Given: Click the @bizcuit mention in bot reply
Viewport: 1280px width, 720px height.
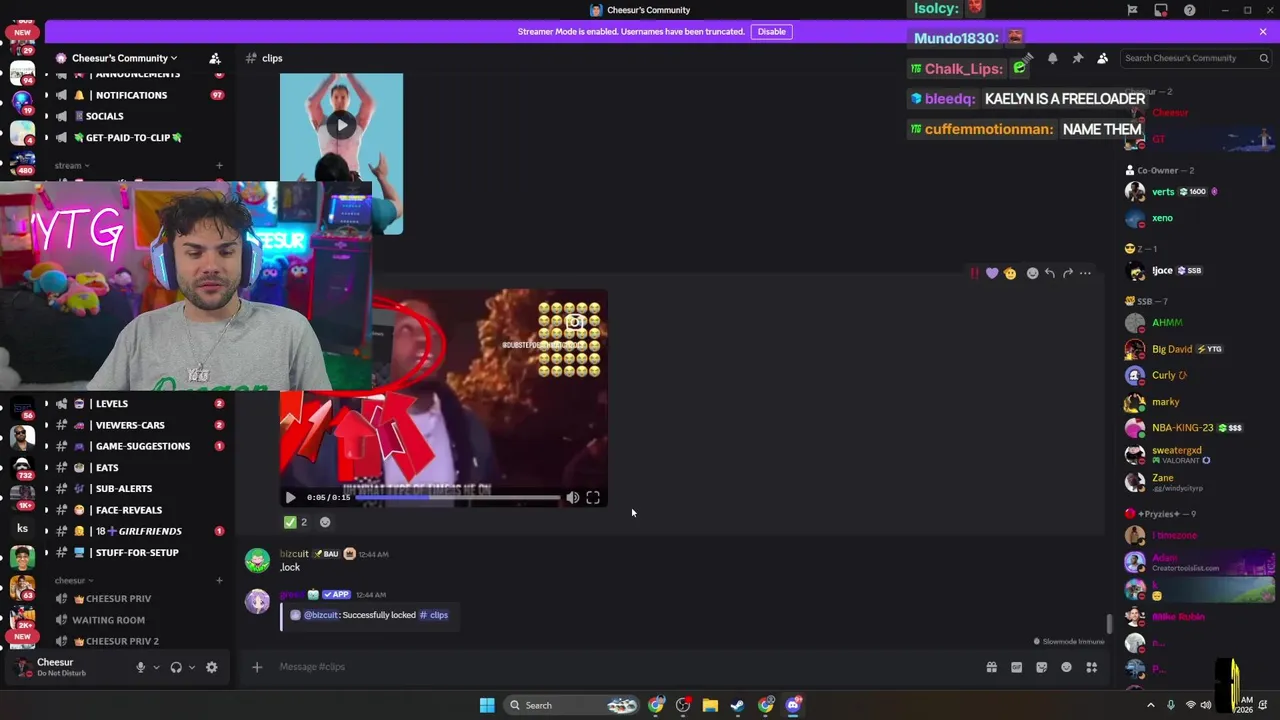Looking at the screenshot, I should (x=321, y=615).
